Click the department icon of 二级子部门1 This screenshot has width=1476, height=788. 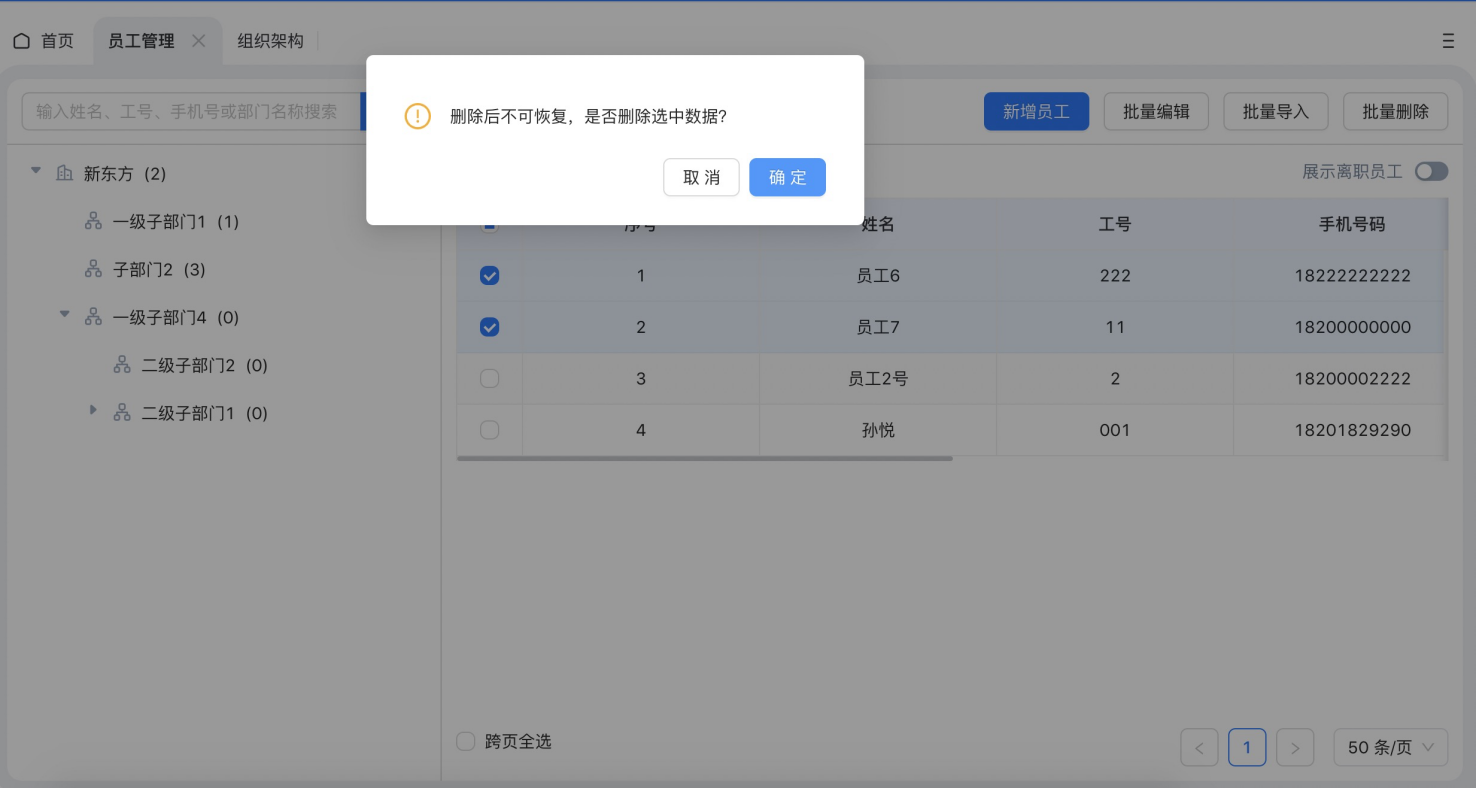(x=122, y=413)
